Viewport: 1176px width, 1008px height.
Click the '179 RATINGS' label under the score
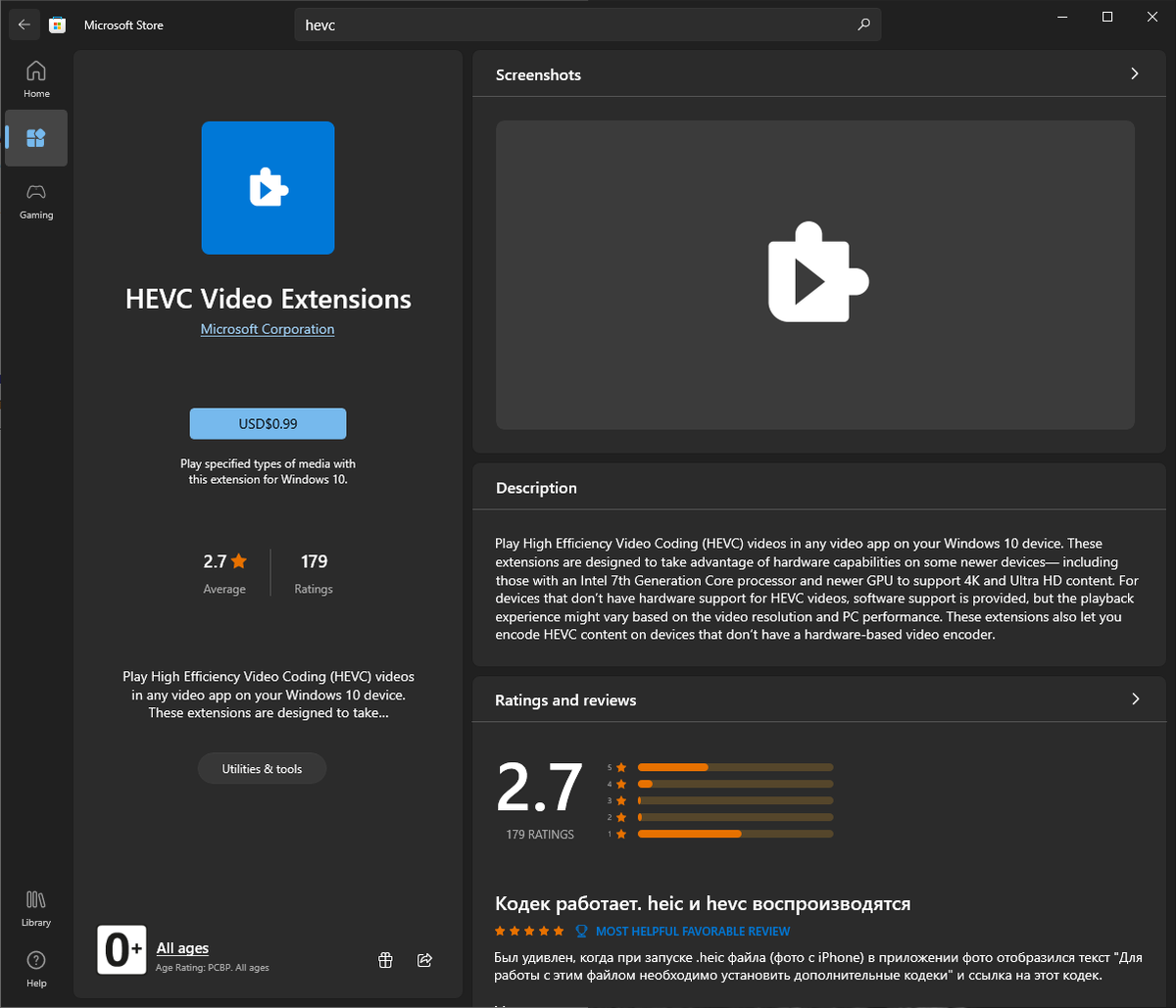(x=540, y=835)
